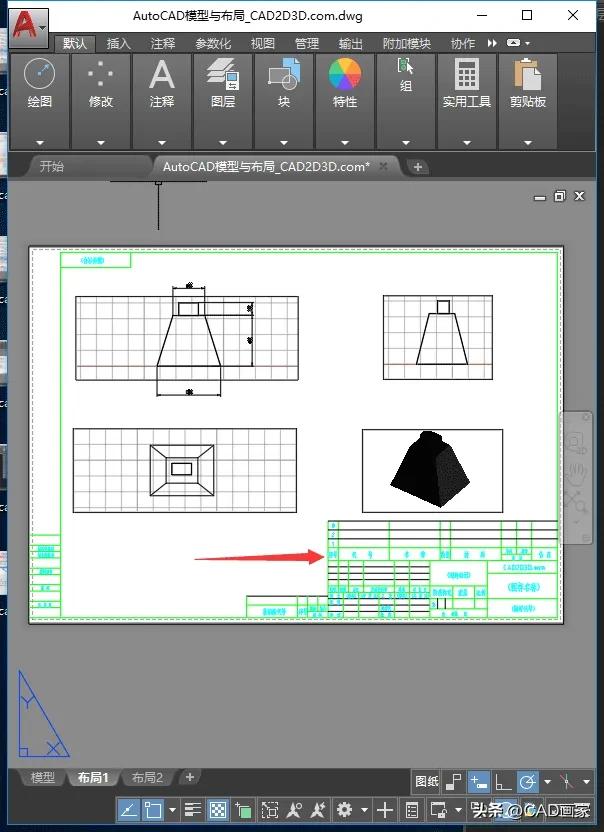Select the 布局1 layout tab
The width and height of the screenshot is (604, 832).
(93, 778)
